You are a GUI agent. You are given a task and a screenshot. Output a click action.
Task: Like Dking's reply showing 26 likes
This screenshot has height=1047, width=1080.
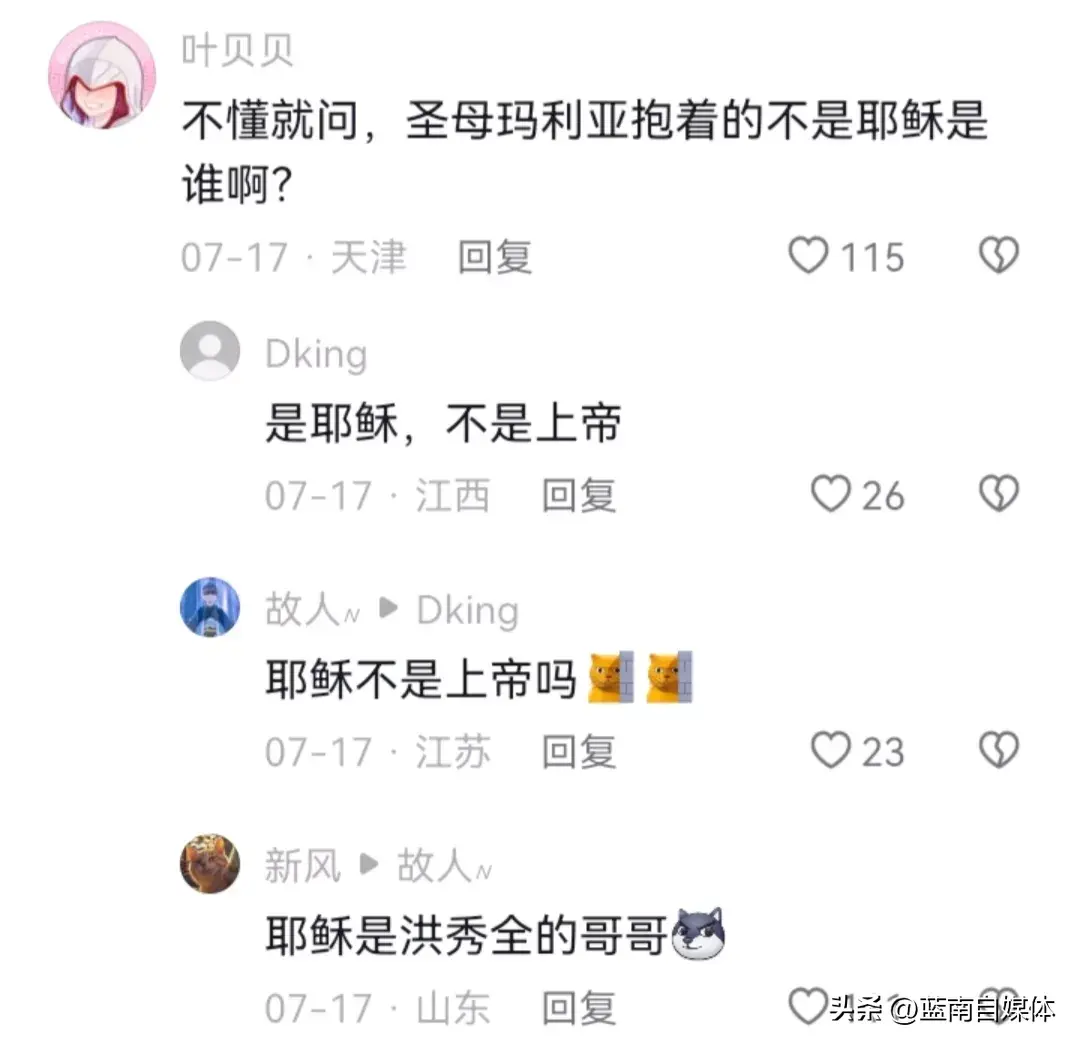831,494
